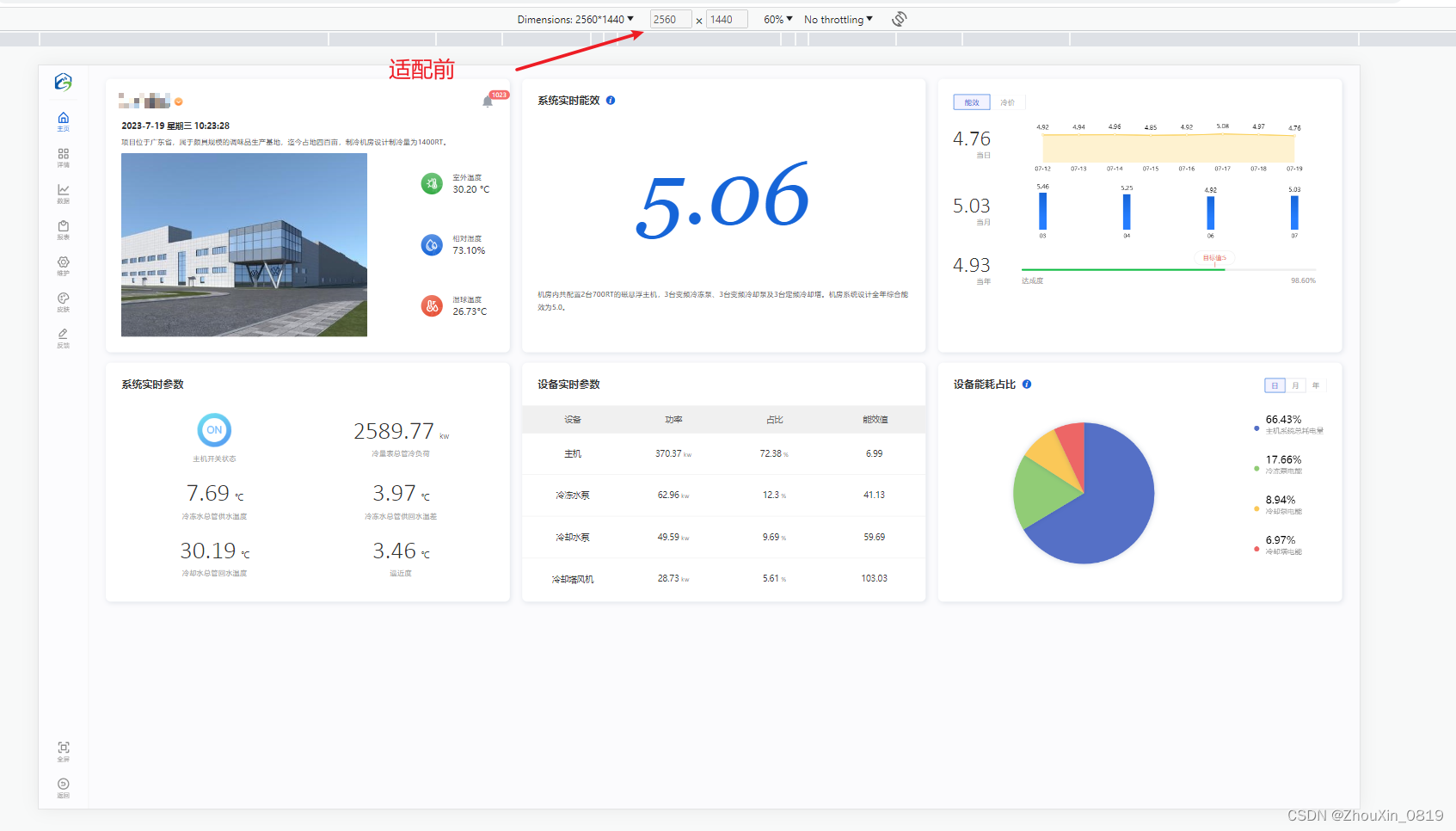Screen dimensions: 1456x831
Task: Click the 5.03 当月 value
Action: point(972,206)
